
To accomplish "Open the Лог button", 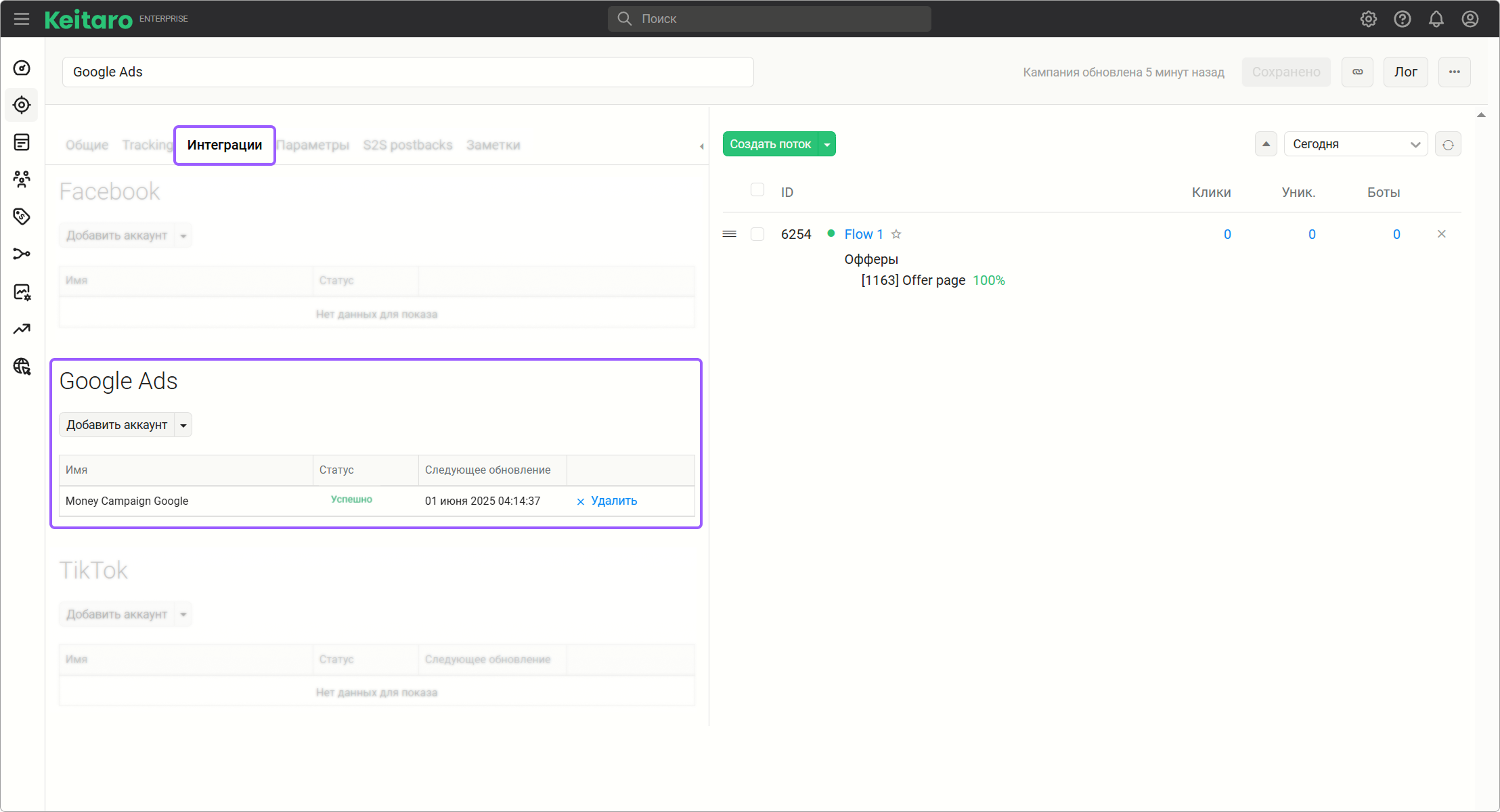I will pos(1406,72).
